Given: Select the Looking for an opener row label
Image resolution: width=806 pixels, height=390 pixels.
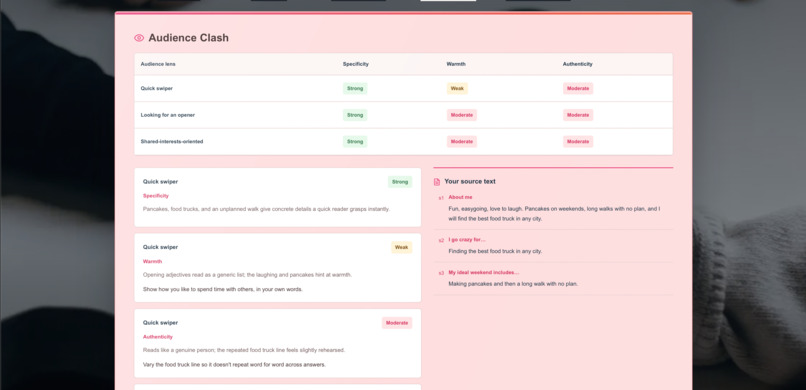Looking at the screenshot, I should [168, 115].
